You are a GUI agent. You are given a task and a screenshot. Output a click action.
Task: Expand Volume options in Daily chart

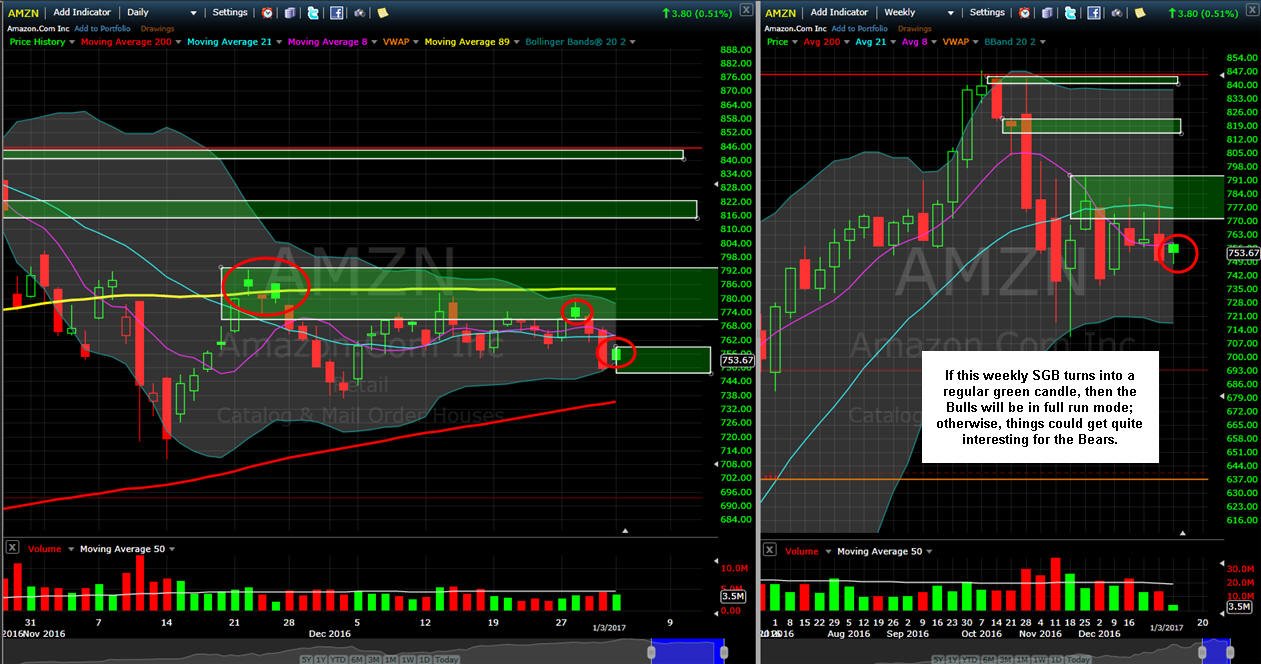coord(71,549)
